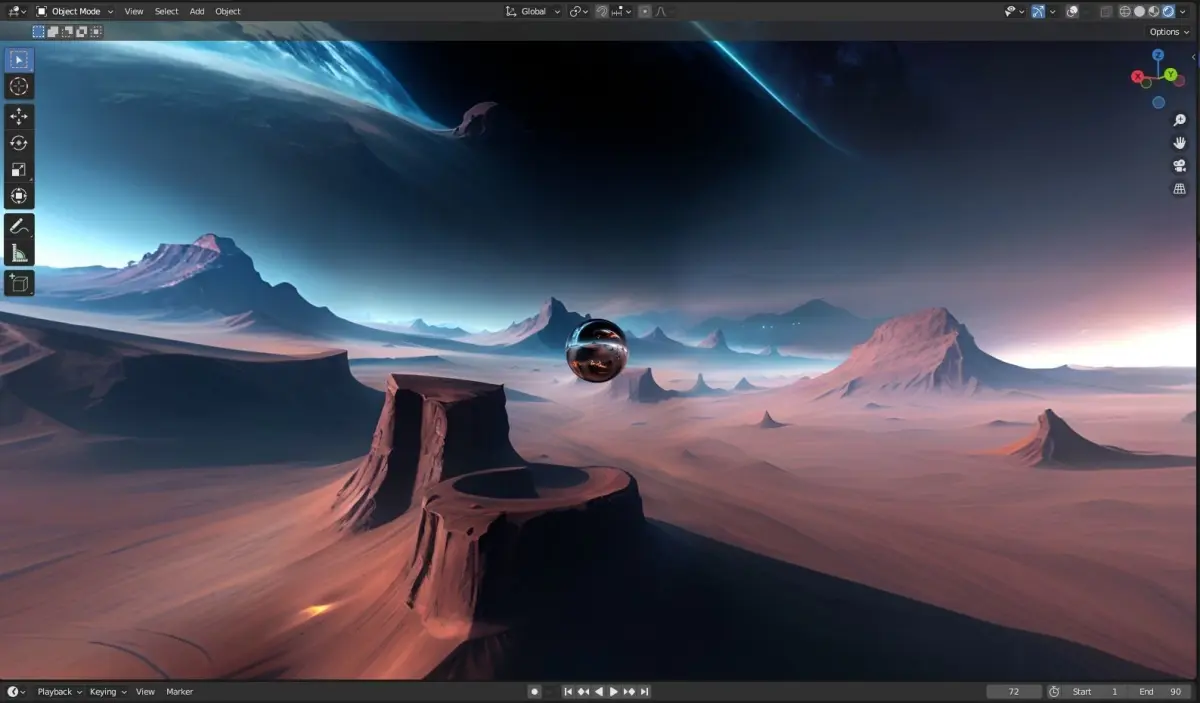Switch perspective/orthographic grid icon
1200x703 pixels.
[1179, 189]
